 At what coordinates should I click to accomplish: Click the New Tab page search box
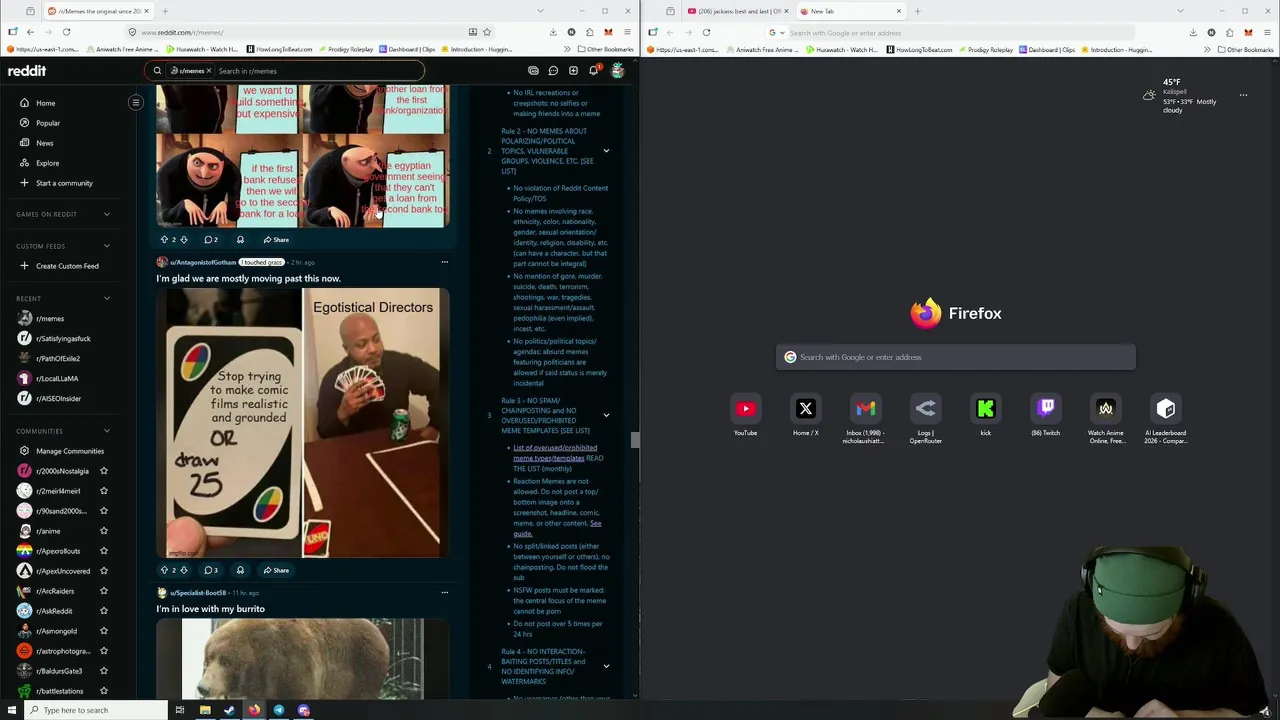[x=956, y=357]
